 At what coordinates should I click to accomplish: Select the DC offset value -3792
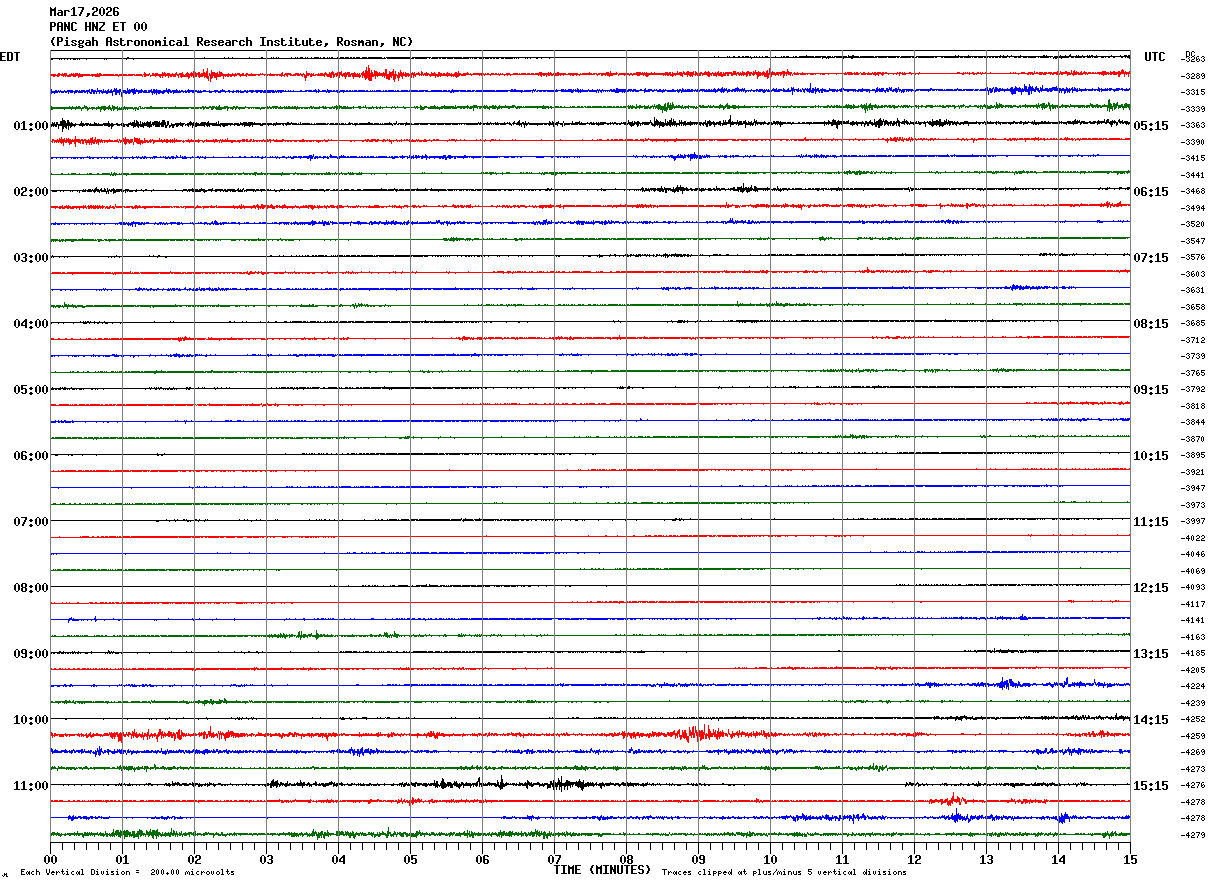click(x=1193, y=389)
